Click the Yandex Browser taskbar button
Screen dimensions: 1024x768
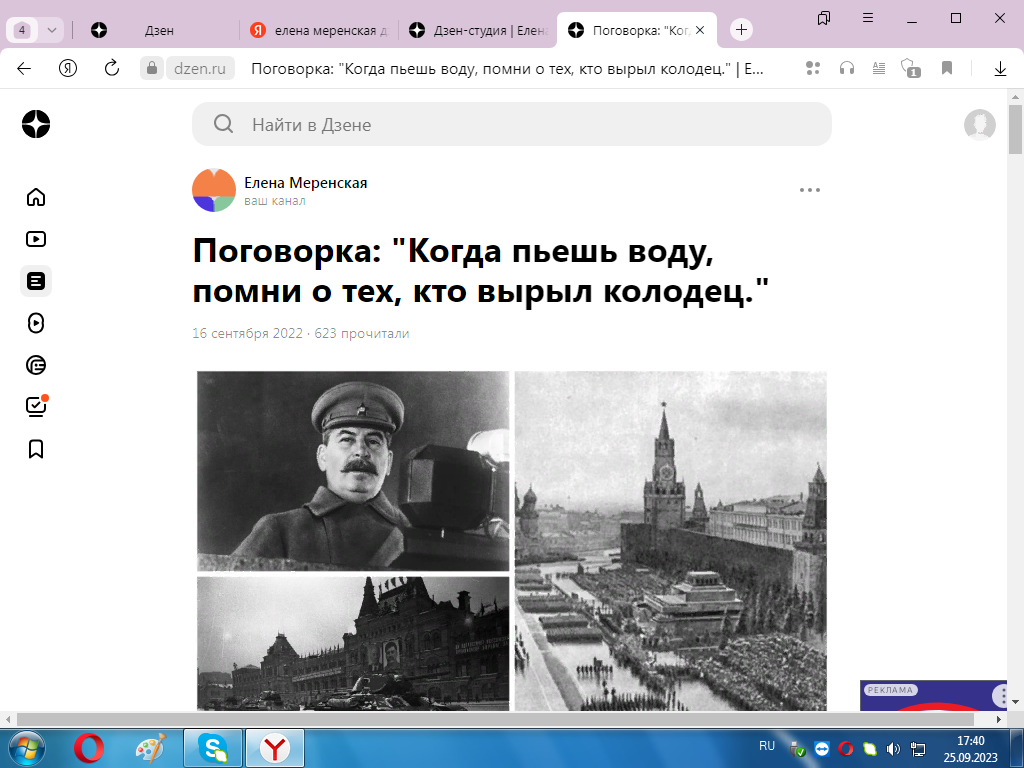point(275,748)
